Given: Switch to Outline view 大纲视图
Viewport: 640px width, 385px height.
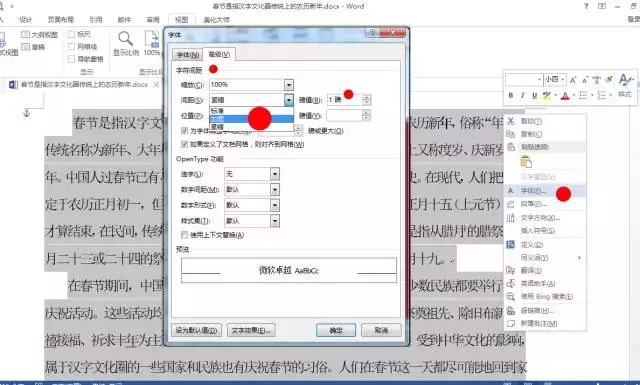Looking at the screenshot, I should point(39,34).
